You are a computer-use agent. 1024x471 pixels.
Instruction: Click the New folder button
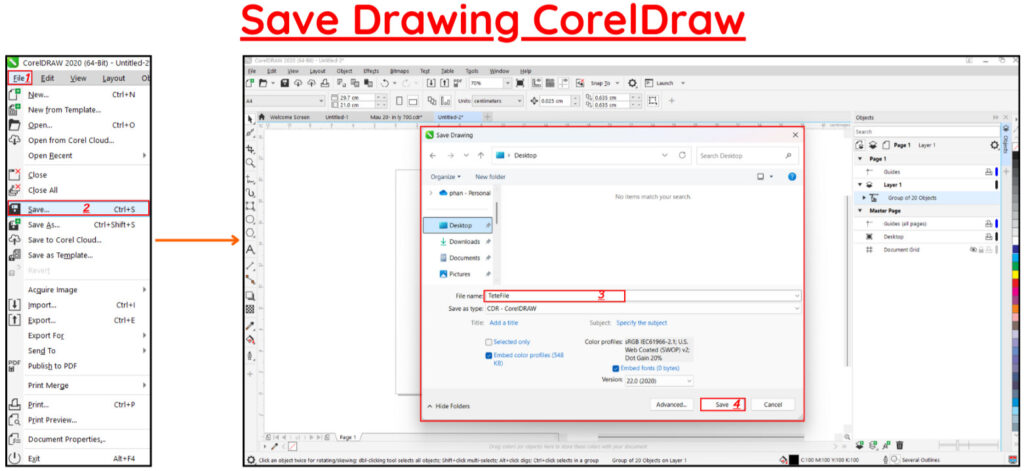pos(490,176)
